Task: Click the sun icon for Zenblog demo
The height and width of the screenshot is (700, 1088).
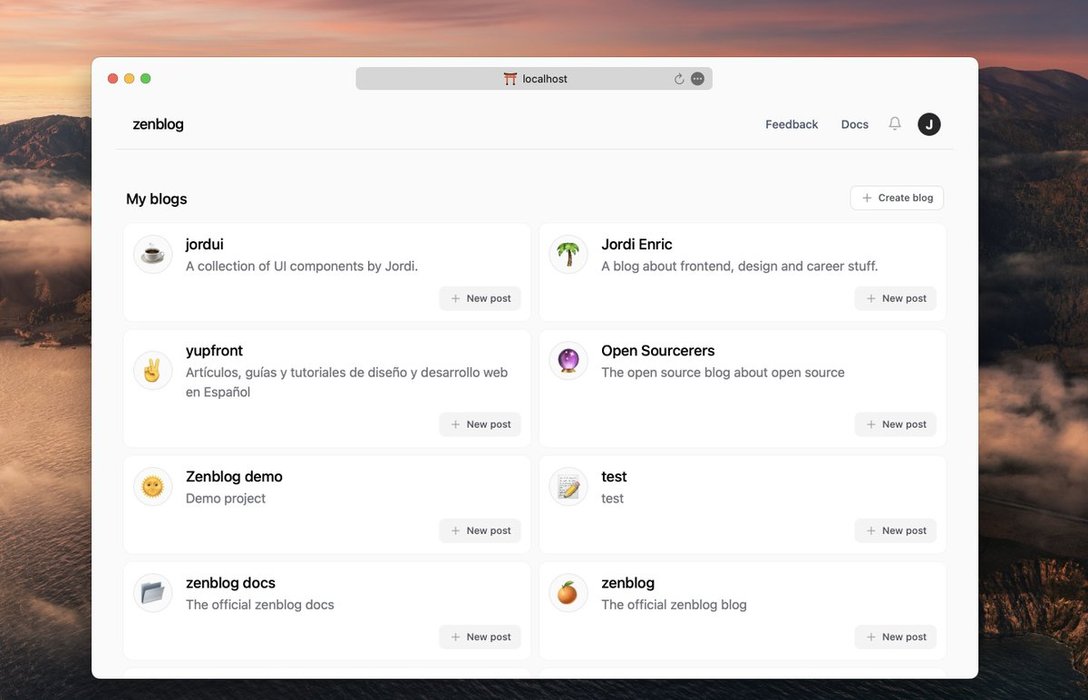Action: [153, 487]
